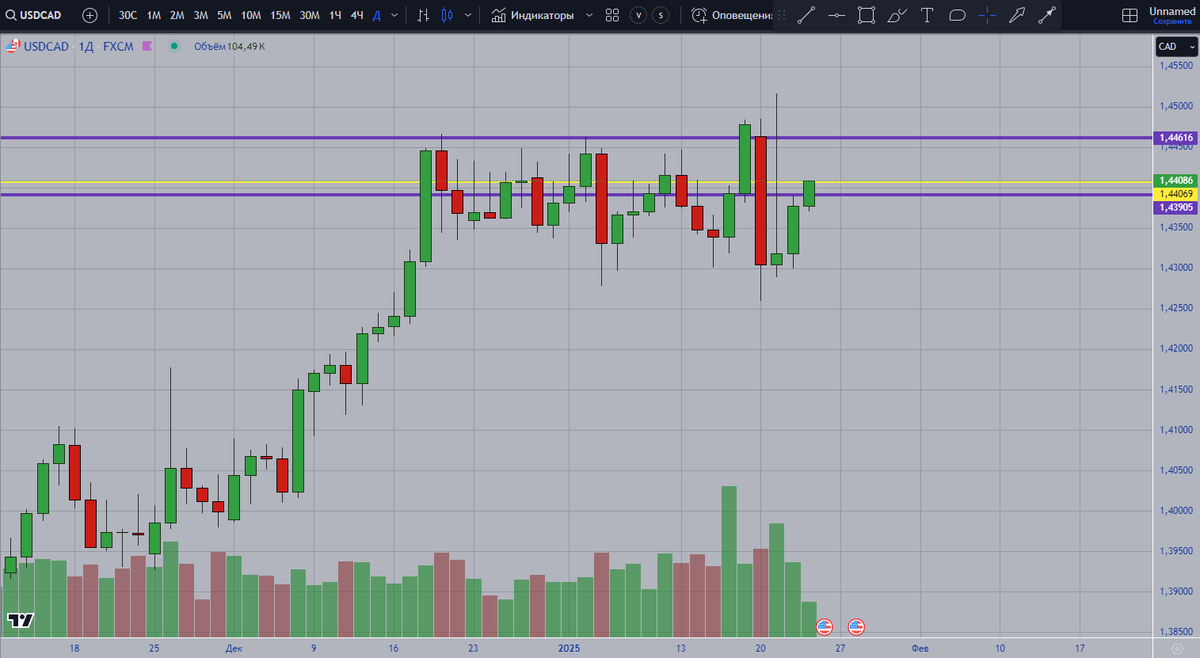Open the Unnamed layout name menu
The width and height of the screenshot is (1200, 658).
coord(1172,10)
